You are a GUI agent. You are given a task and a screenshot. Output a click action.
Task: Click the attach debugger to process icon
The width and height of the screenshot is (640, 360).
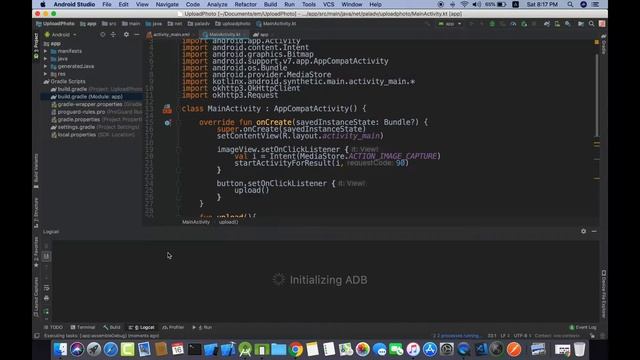click(524, 24)
